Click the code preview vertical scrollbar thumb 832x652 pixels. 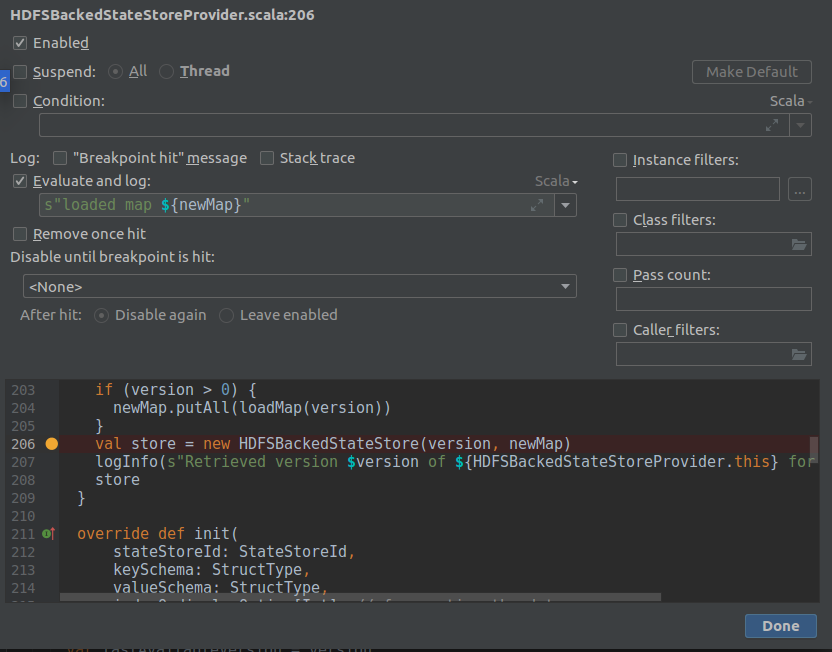click(x=813, y=449)
